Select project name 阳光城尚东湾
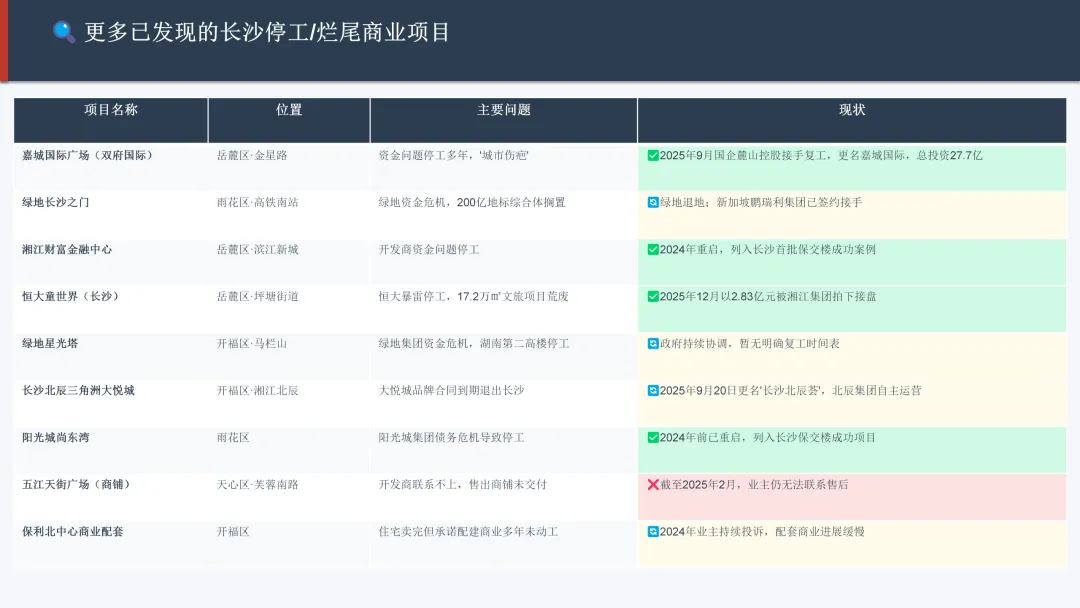 55,437
